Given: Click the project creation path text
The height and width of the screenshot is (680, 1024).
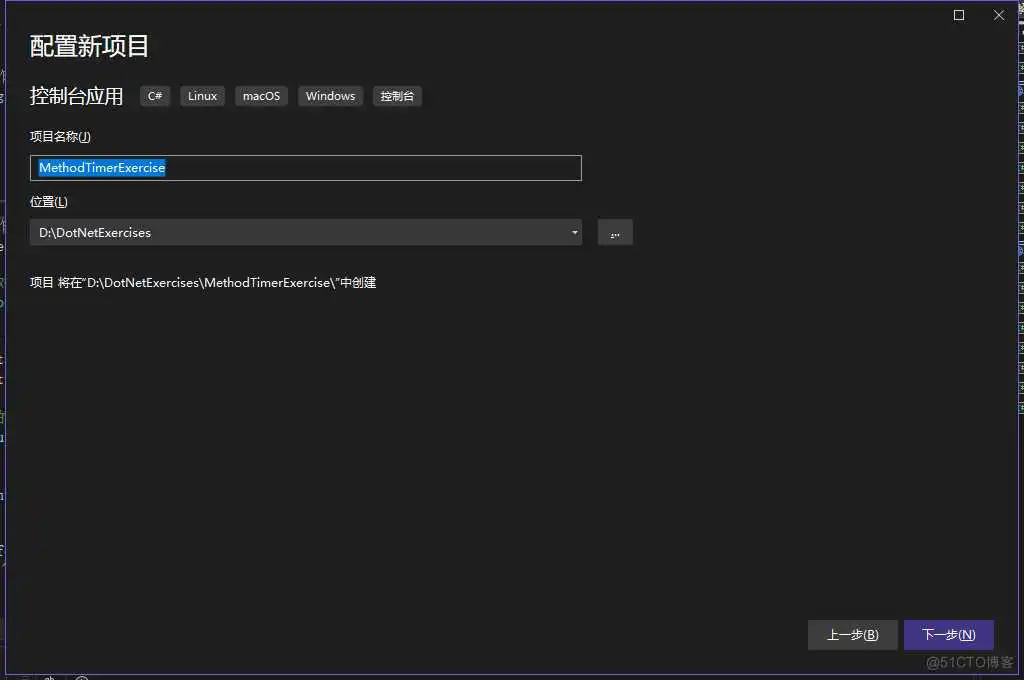Looking at the screenshot, I should point(203,283).
